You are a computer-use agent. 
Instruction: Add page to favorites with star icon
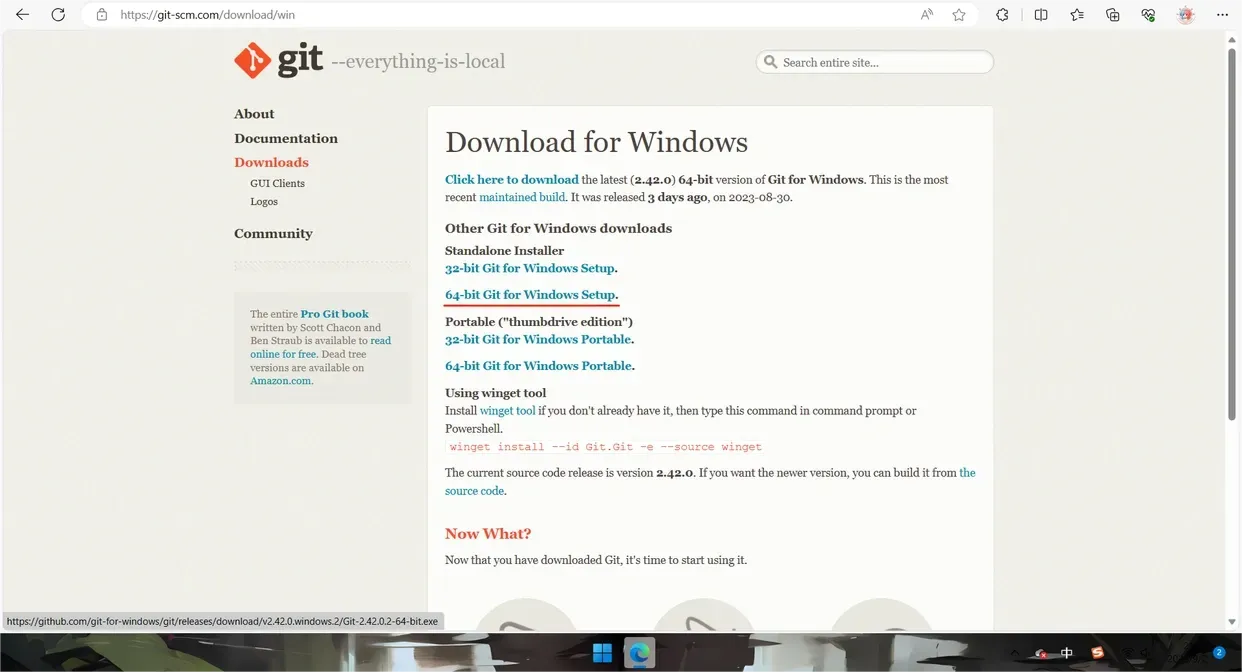(959, 15)
